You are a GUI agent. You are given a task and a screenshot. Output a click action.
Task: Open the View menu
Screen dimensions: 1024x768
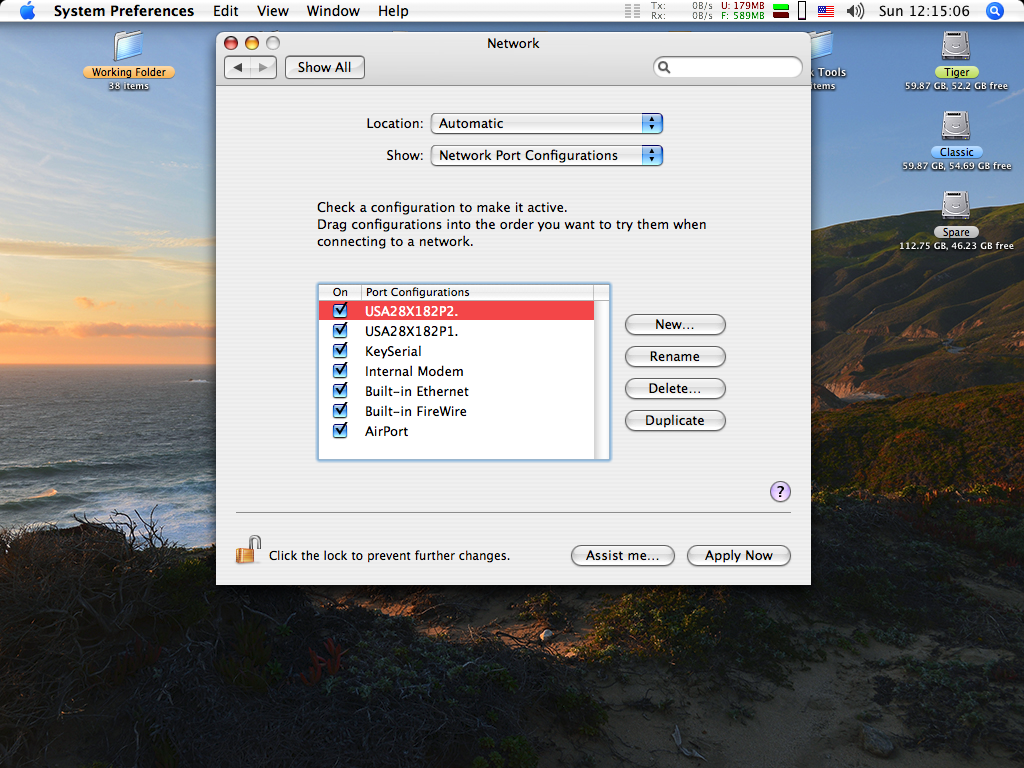pos(272,11)
